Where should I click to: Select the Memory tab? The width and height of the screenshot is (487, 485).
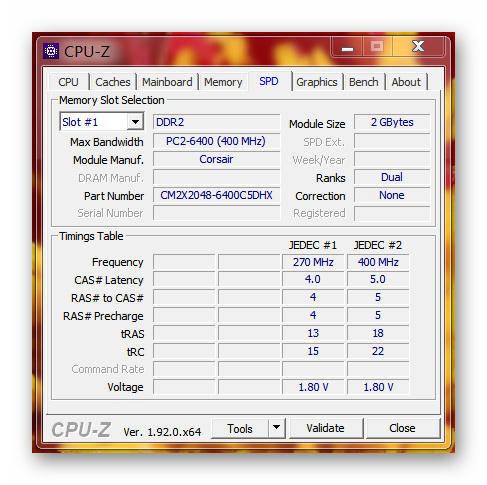[x=223, y=82]
